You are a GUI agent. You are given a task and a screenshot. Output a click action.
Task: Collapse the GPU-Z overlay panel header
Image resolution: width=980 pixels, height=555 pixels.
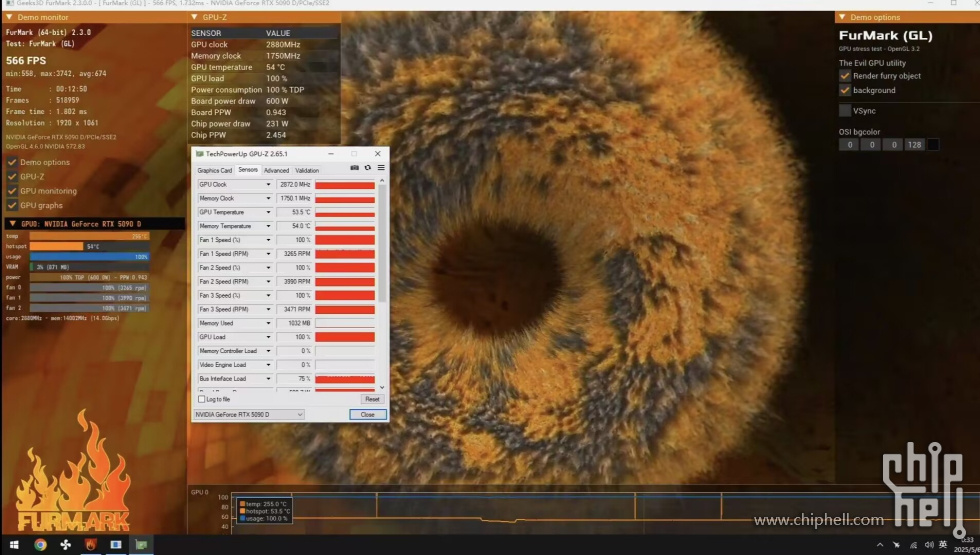coord(194,17)
